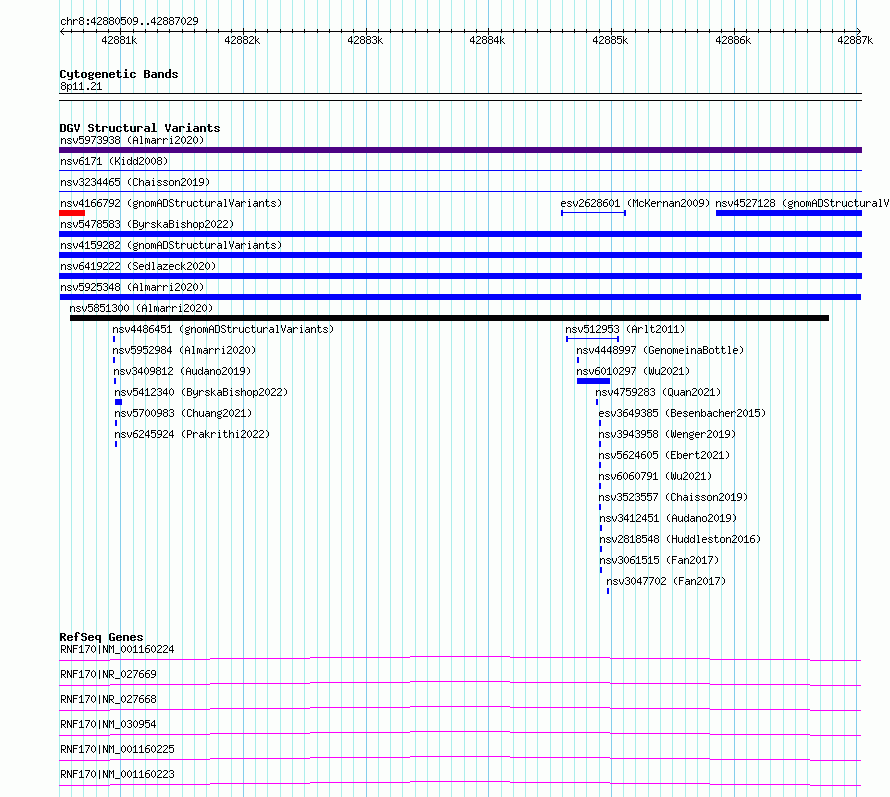The image size is (890, 797).
Task: Click the 42881k ruler tick label
Action: point(119,40)
